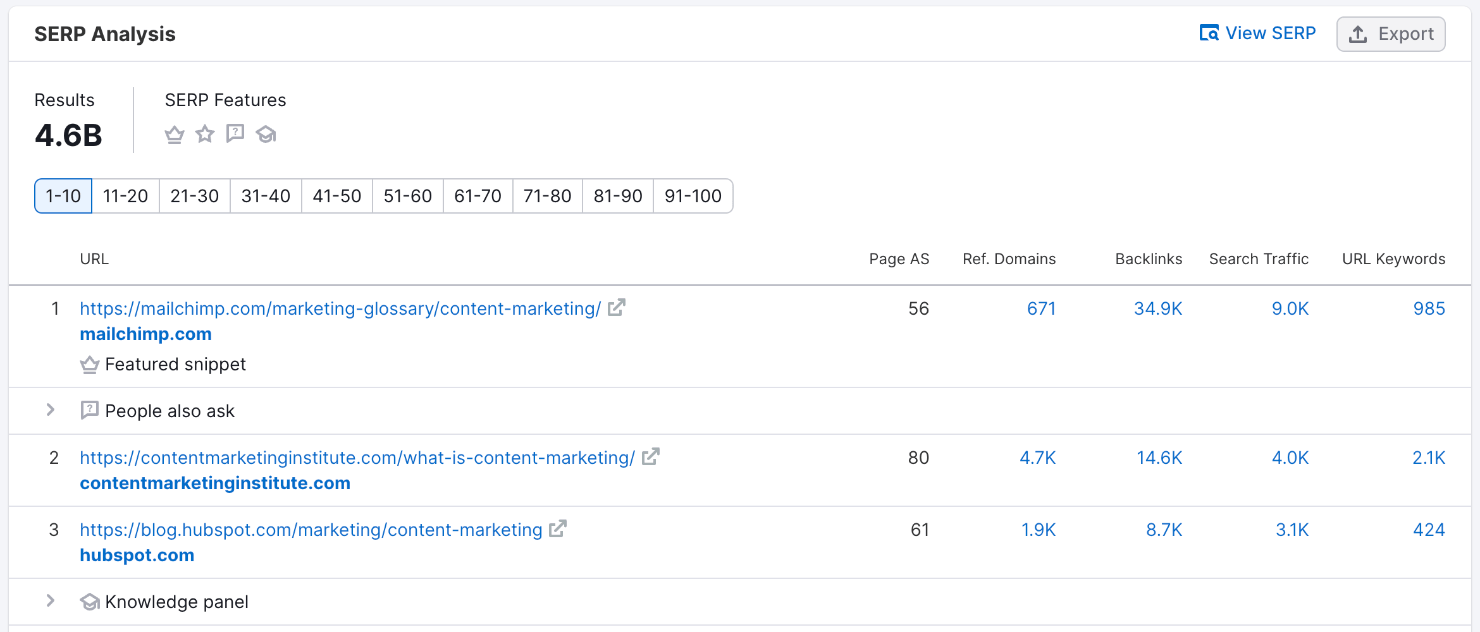Expand the People also ask row
Viewport: 1480px width, 632px height.
(50, 410)
